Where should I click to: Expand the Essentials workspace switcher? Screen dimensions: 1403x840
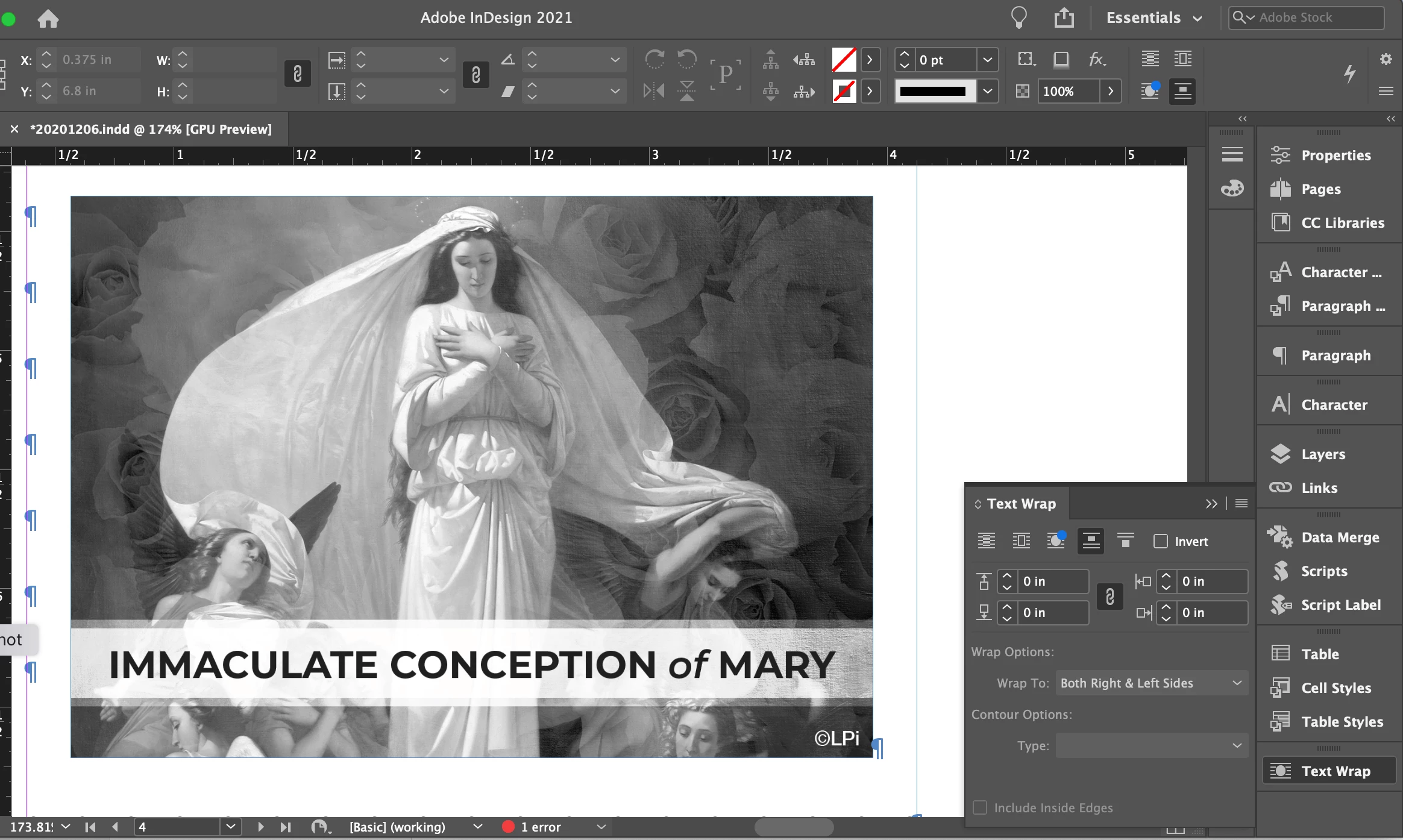pyautogui.click(x=1153, y=18)
